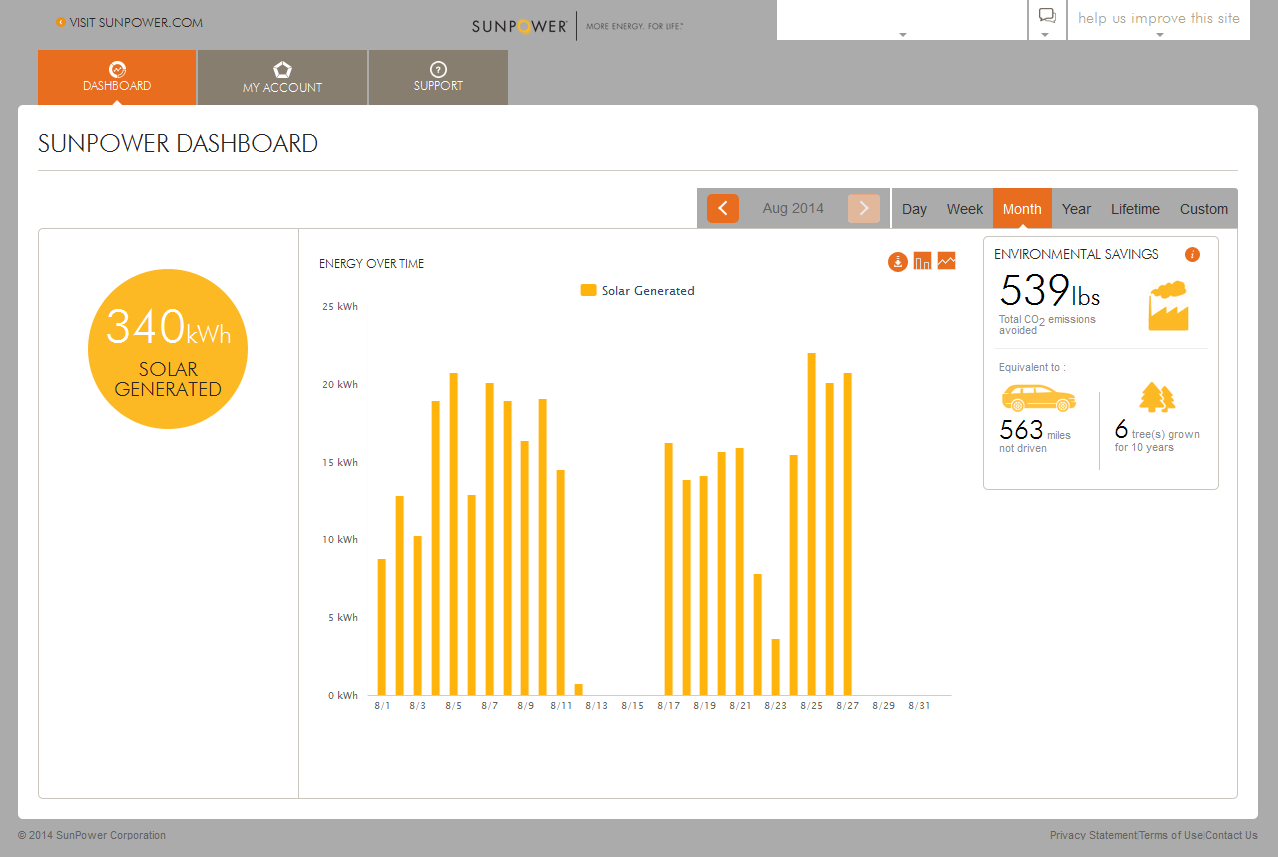Follow the Visit SunPower.com link
The image size is (1278, 857).
point(130,22)
